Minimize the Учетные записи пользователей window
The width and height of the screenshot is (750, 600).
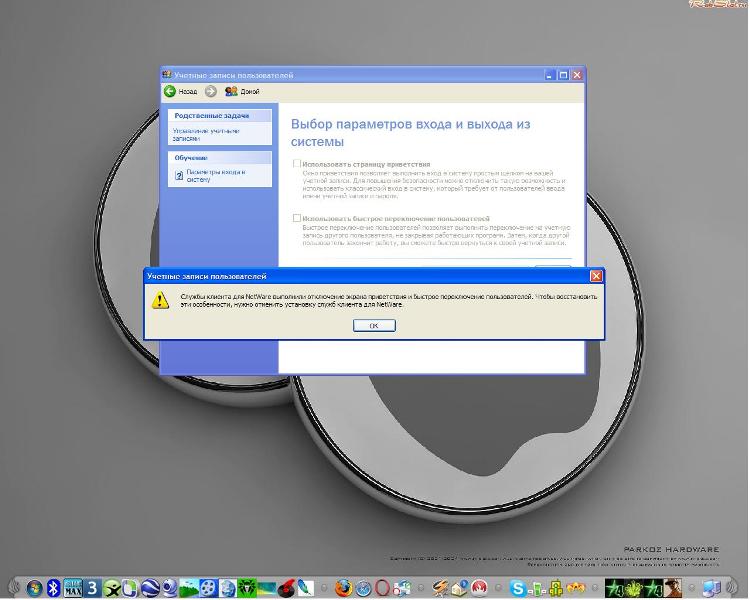550,75
